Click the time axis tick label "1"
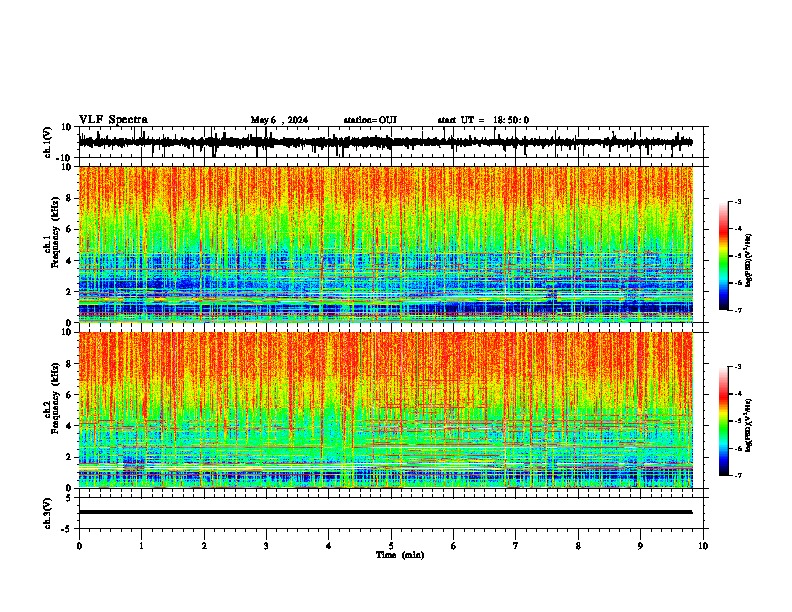 tap(141, 545)
